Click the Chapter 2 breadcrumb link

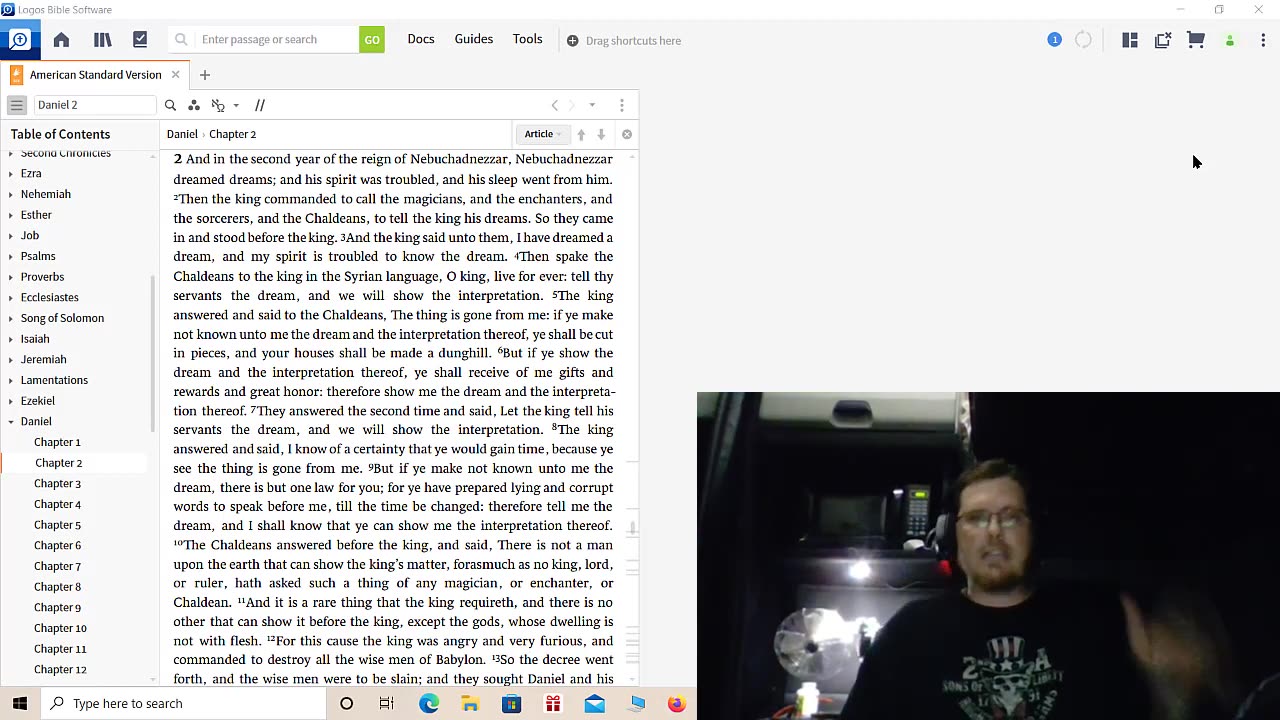coord(232,134)
